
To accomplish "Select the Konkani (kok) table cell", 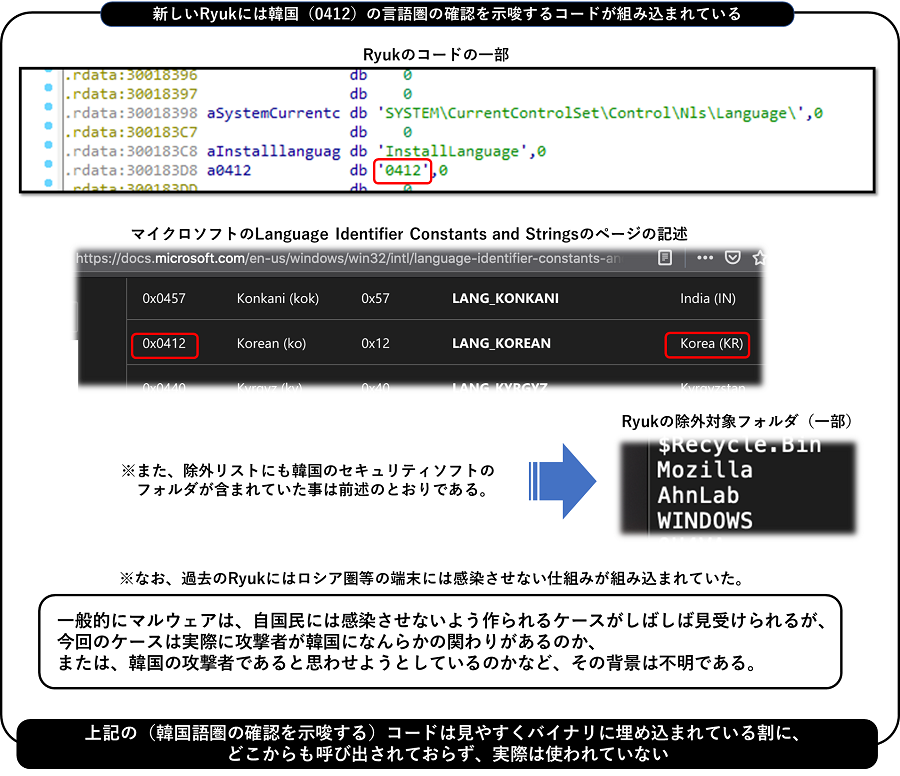I will click(278, 298).
